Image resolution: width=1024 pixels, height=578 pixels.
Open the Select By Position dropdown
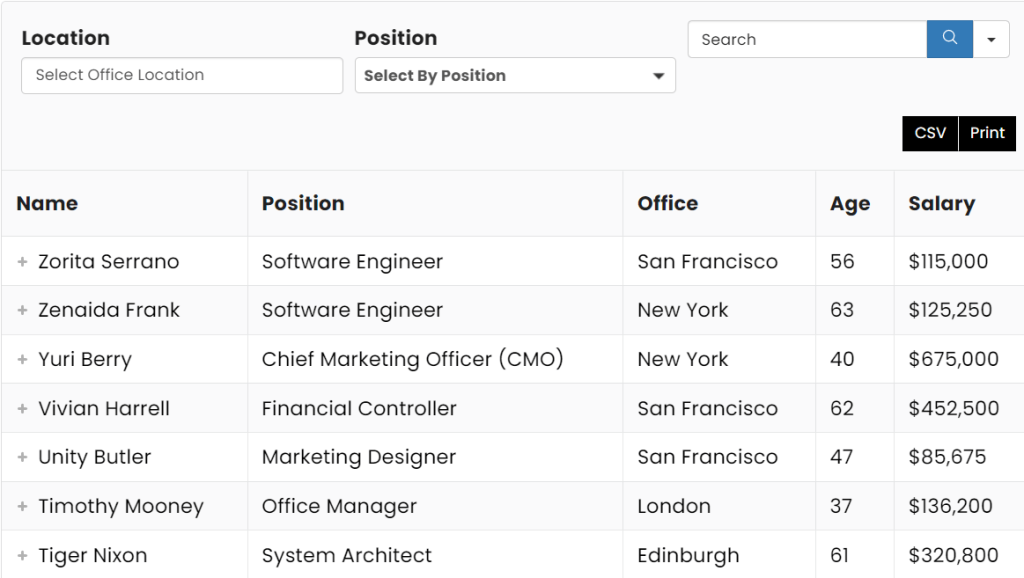click(515, 75)
